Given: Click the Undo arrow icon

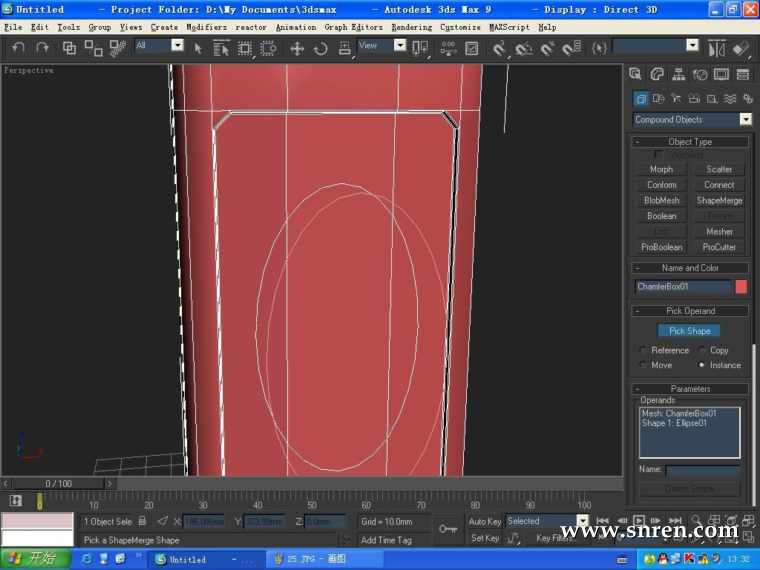Looking at the screenshot, I should tap(18, 47).
